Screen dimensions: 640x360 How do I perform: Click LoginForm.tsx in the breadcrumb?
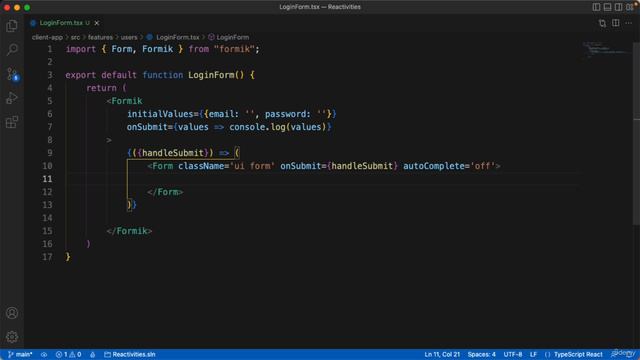[178, 37]
